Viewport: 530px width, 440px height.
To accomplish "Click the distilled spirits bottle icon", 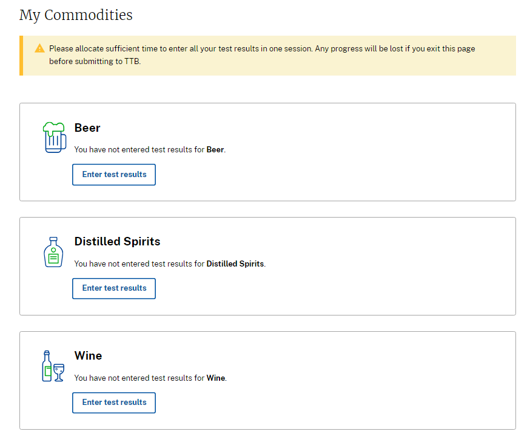I will tap(53, 252).
